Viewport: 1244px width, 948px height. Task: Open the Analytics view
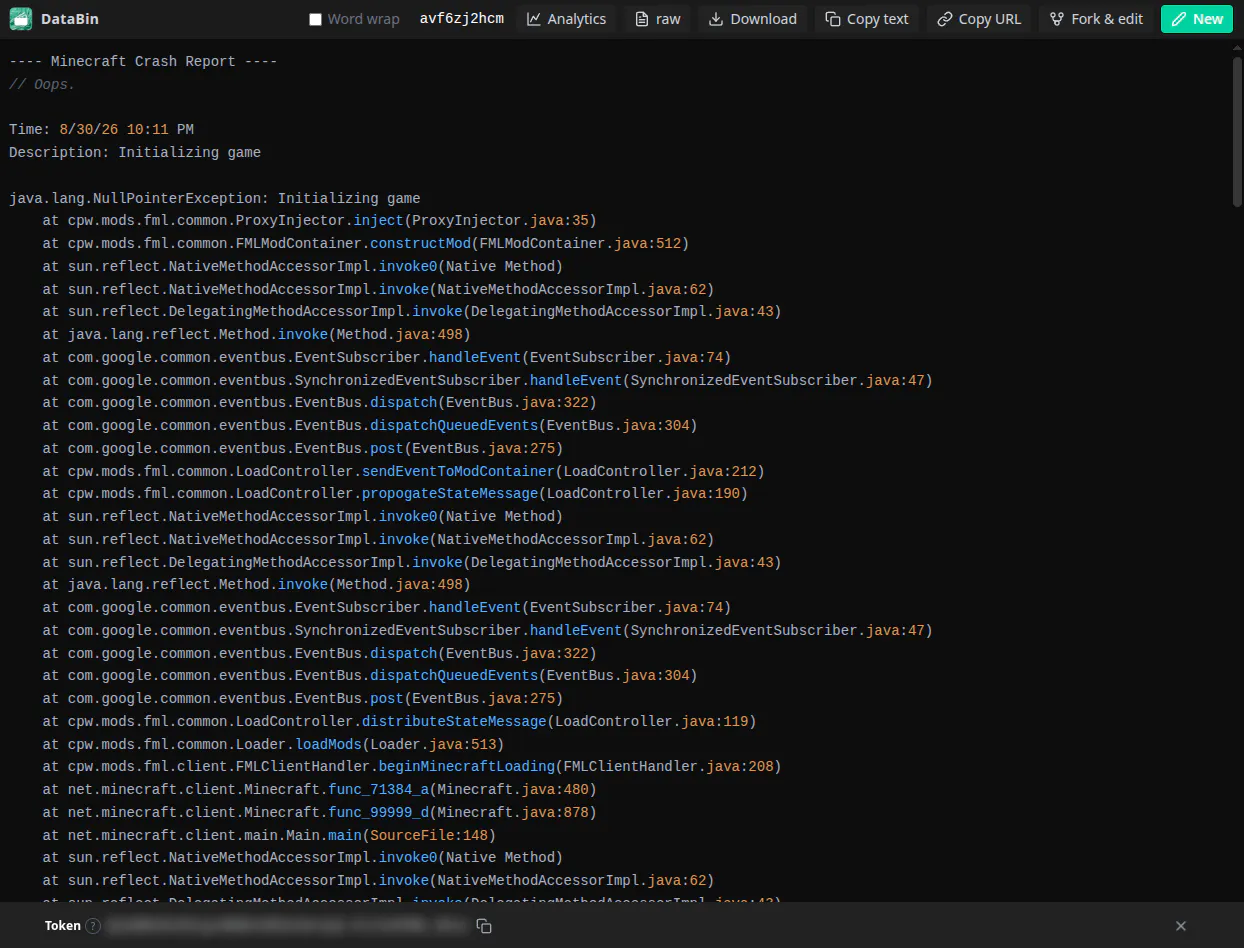(x=566, y=19)
